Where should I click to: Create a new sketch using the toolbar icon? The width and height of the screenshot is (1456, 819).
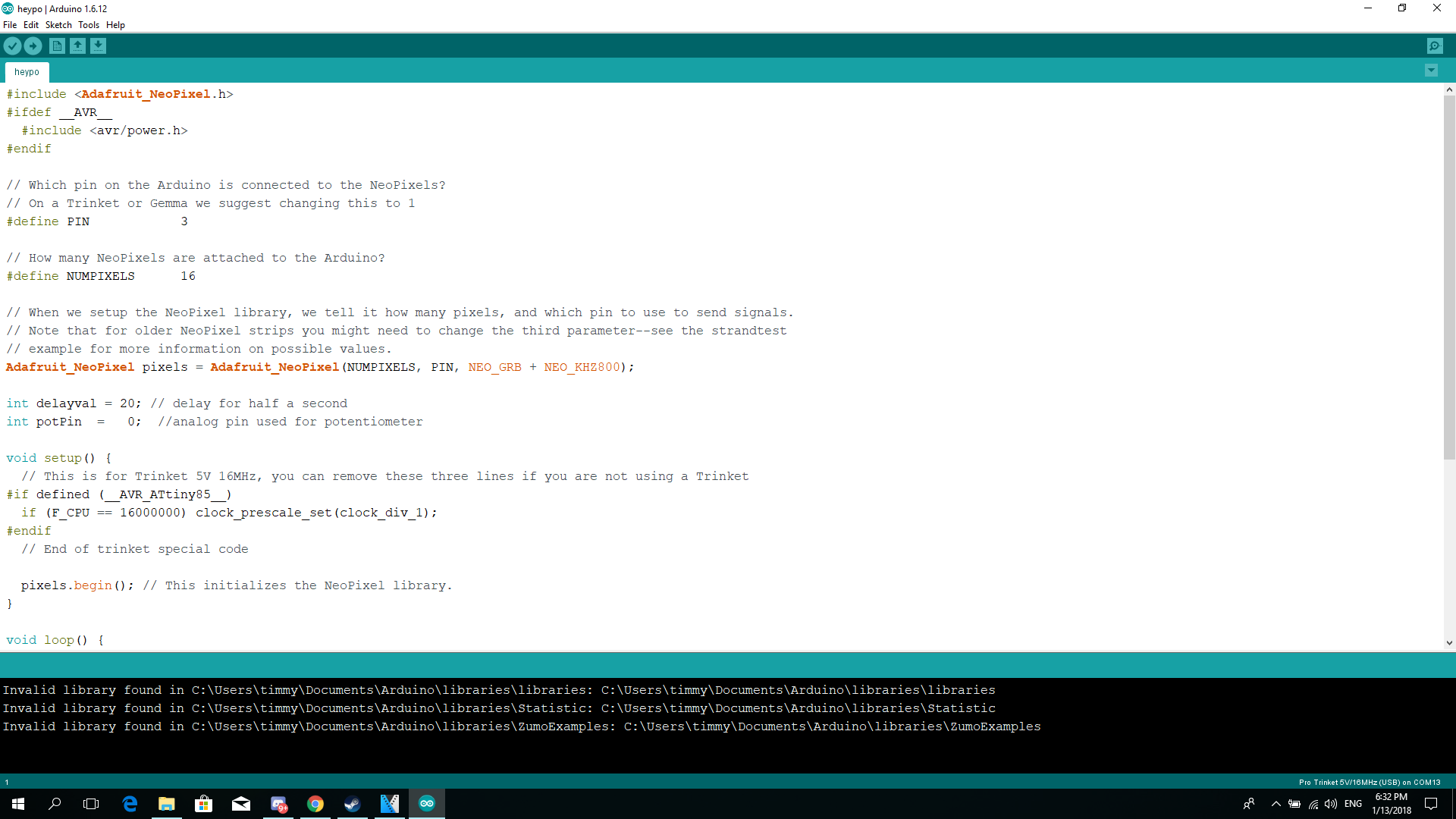57,45
